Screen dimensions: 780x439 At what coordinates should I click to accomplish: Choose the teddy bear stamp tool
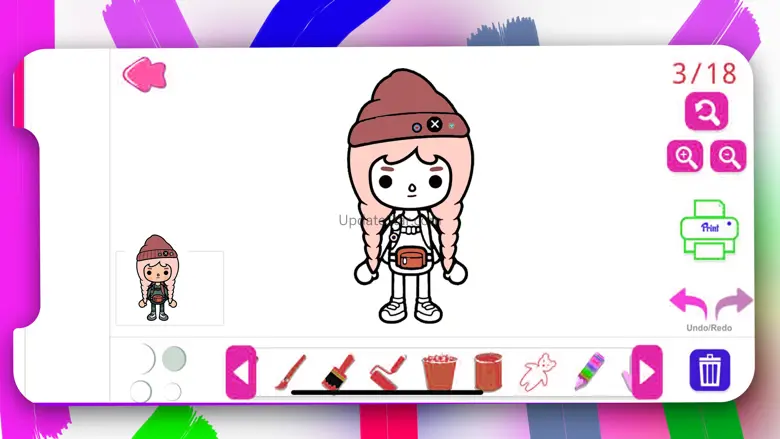537,371
